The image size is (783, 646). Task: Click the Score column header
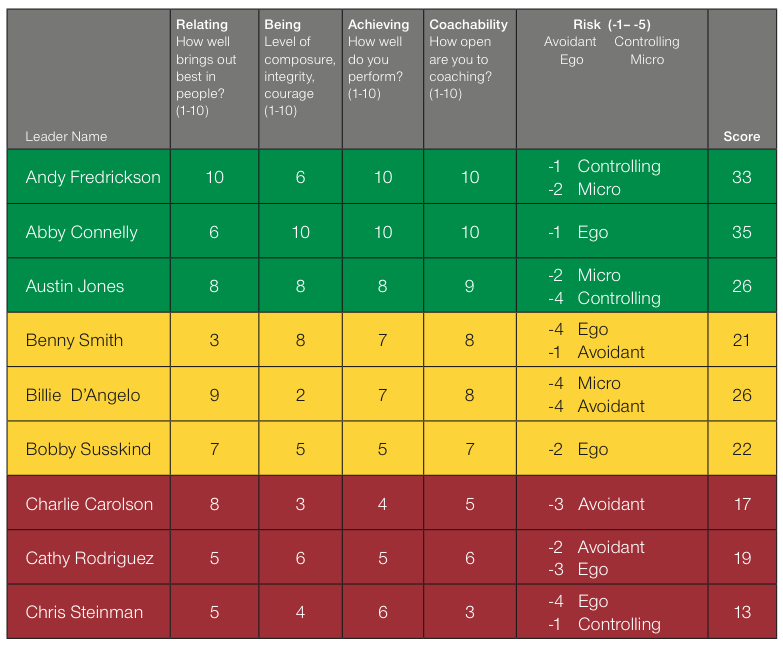[741, 136]
